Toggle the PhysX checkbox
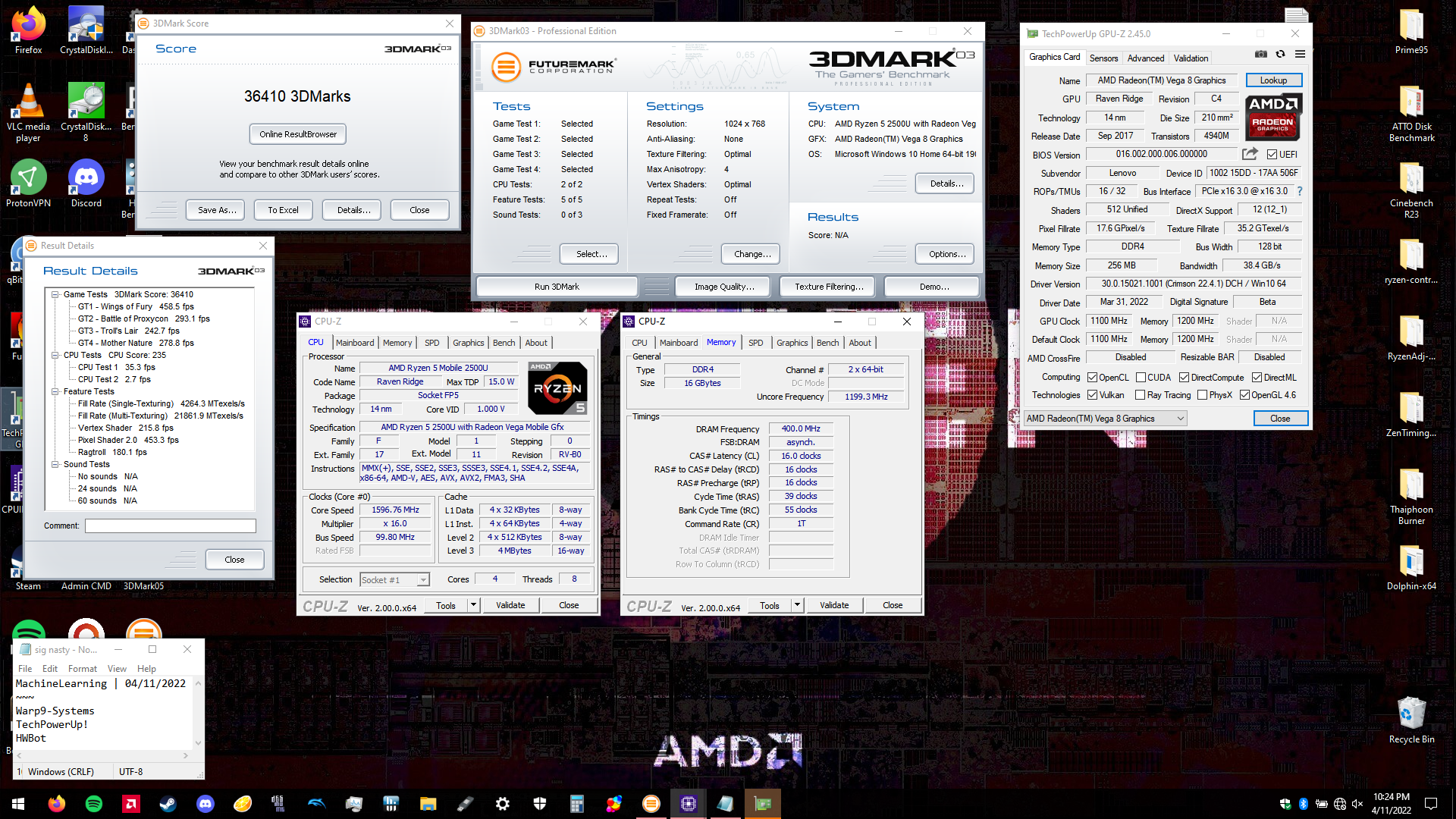 point(1202,395)
